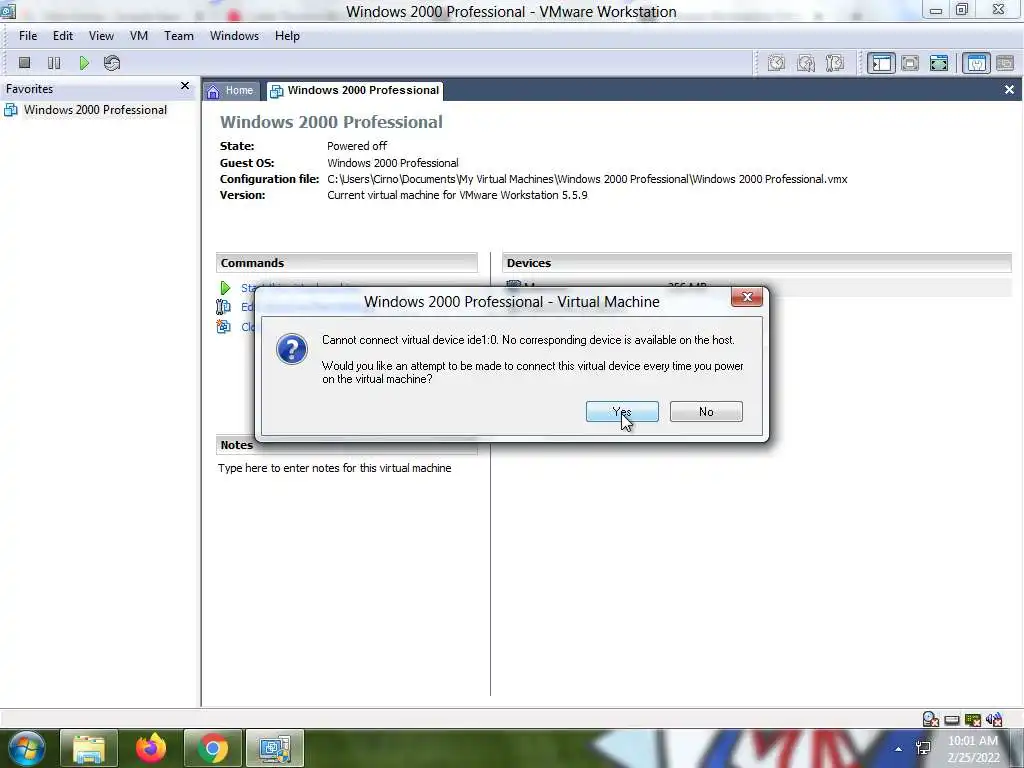The width and height of the screenshot is (1024, 768).
Task: Click the Clone virtual machine icon
Action: (x=223, y=327)
